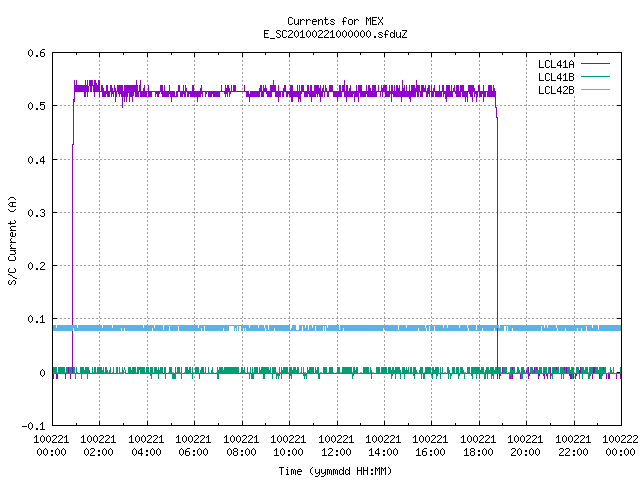640x480 pixels.
Task: Click the y-axis tick value 0.3
Action: click(x=36, y=213)
